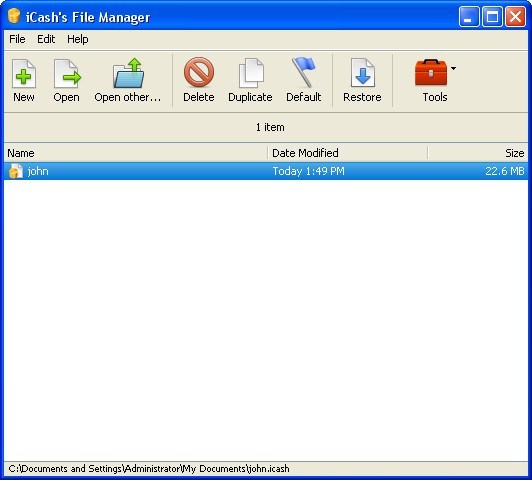Expand the Tools dropdown arrow
The width and height of the screenshot is (532, 480).
pyautogui.click(x=453, y=69)
